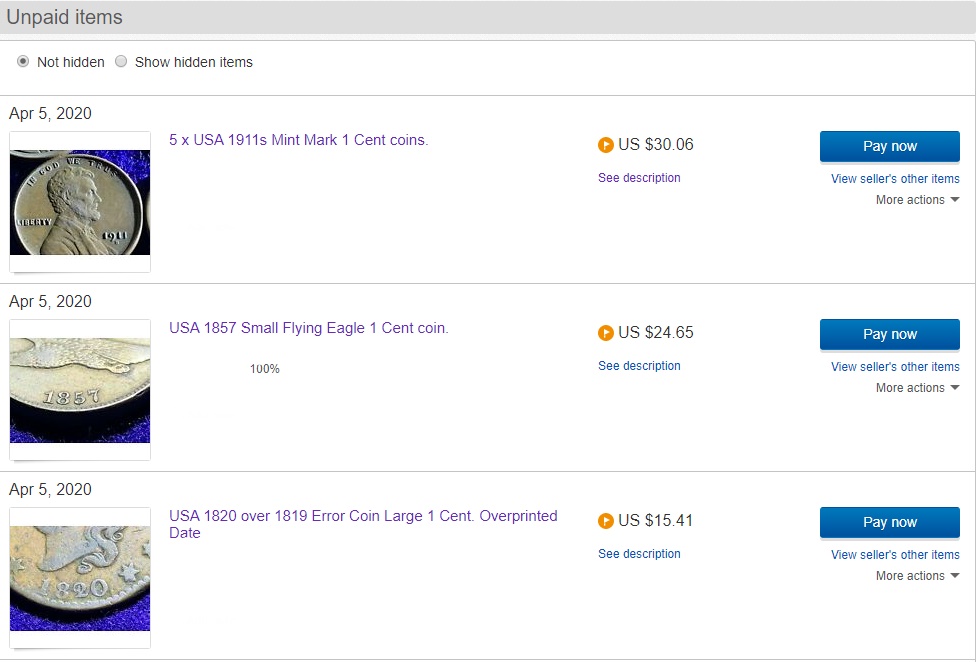Open the 1911 Lincoln cent thumbnail image
The image size is (976, 662).
[80, 202]
